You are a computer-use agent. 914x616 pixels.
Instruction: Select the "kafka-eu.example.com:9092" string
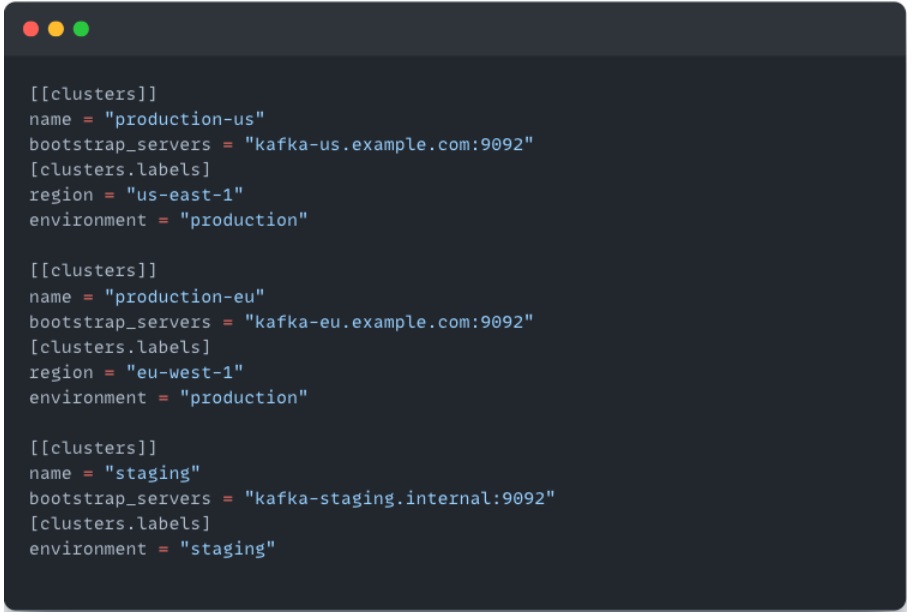pyautogui.click(x=389, y=322)
